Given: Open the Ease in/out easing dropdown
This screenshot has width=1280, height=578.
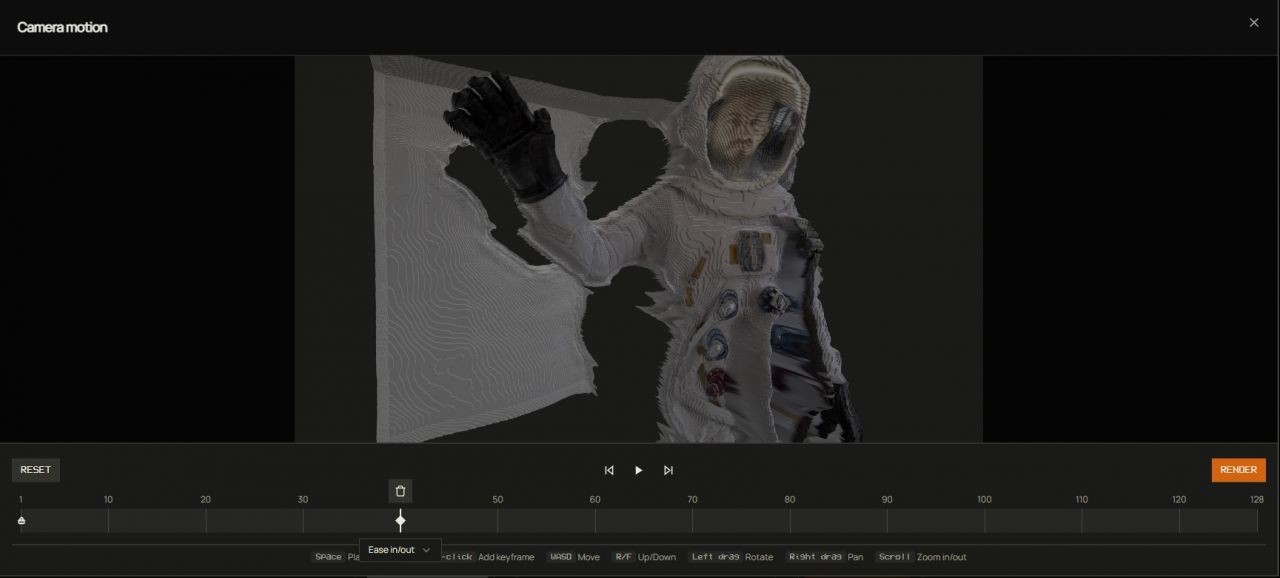Looking at the screenshot, I should tap(398, 549).
